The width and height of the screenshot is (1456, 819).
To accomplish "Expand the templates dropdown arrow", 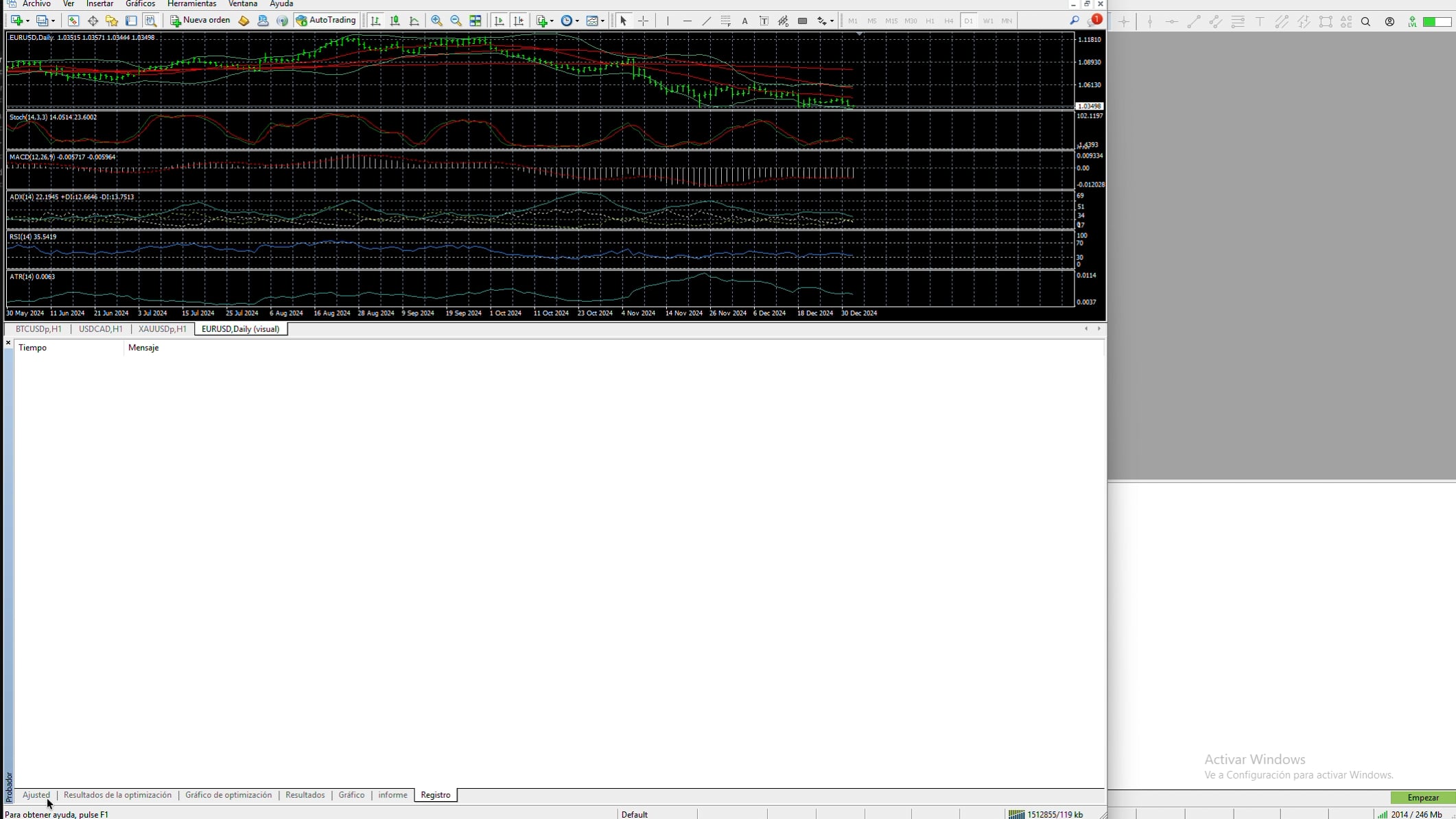I will (x=602, y=21).
